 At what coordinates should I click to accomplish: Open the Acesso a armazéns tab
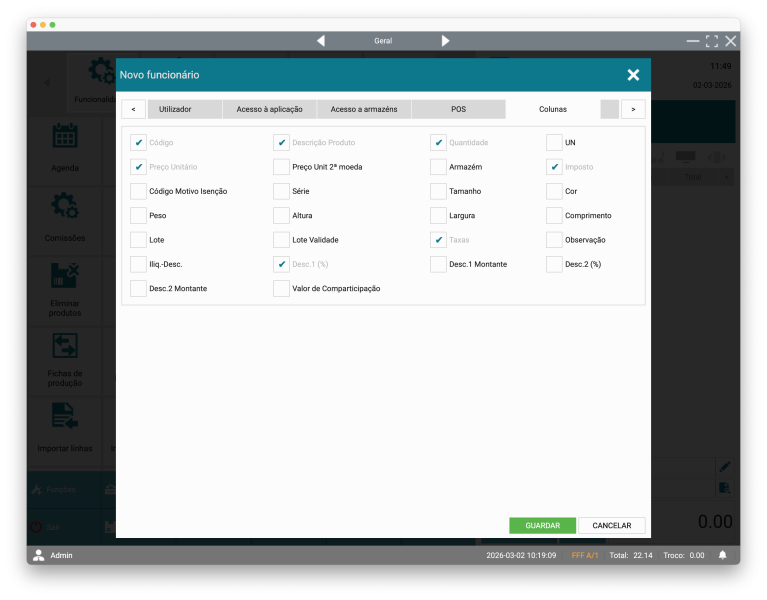point(363,108)
